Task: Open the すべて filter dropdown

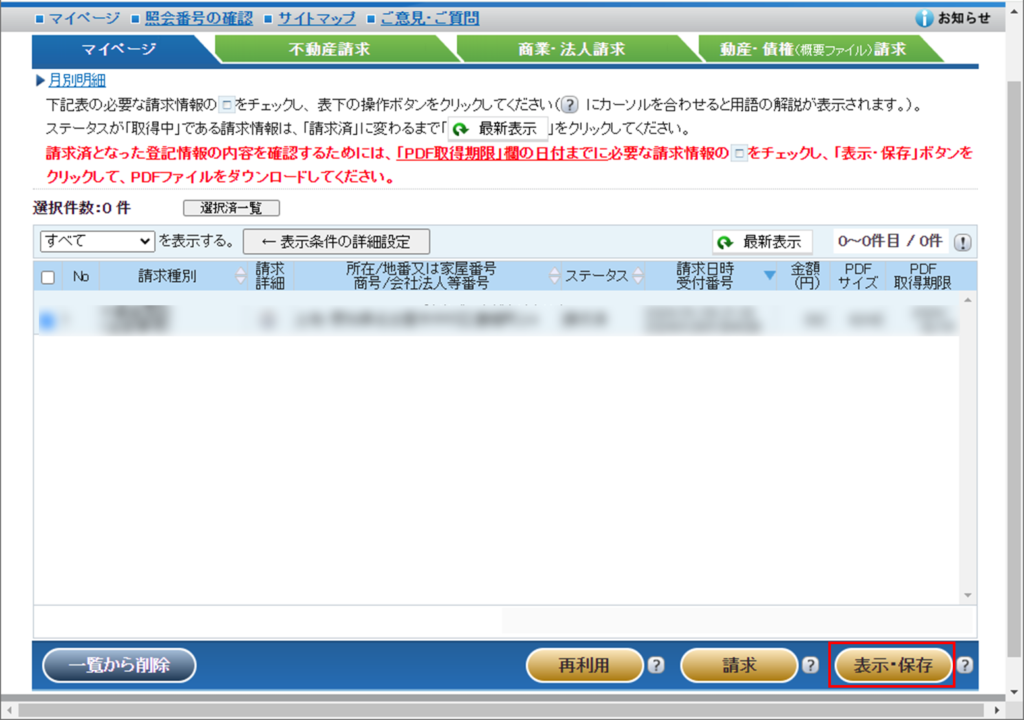Action: pos(96,241)
